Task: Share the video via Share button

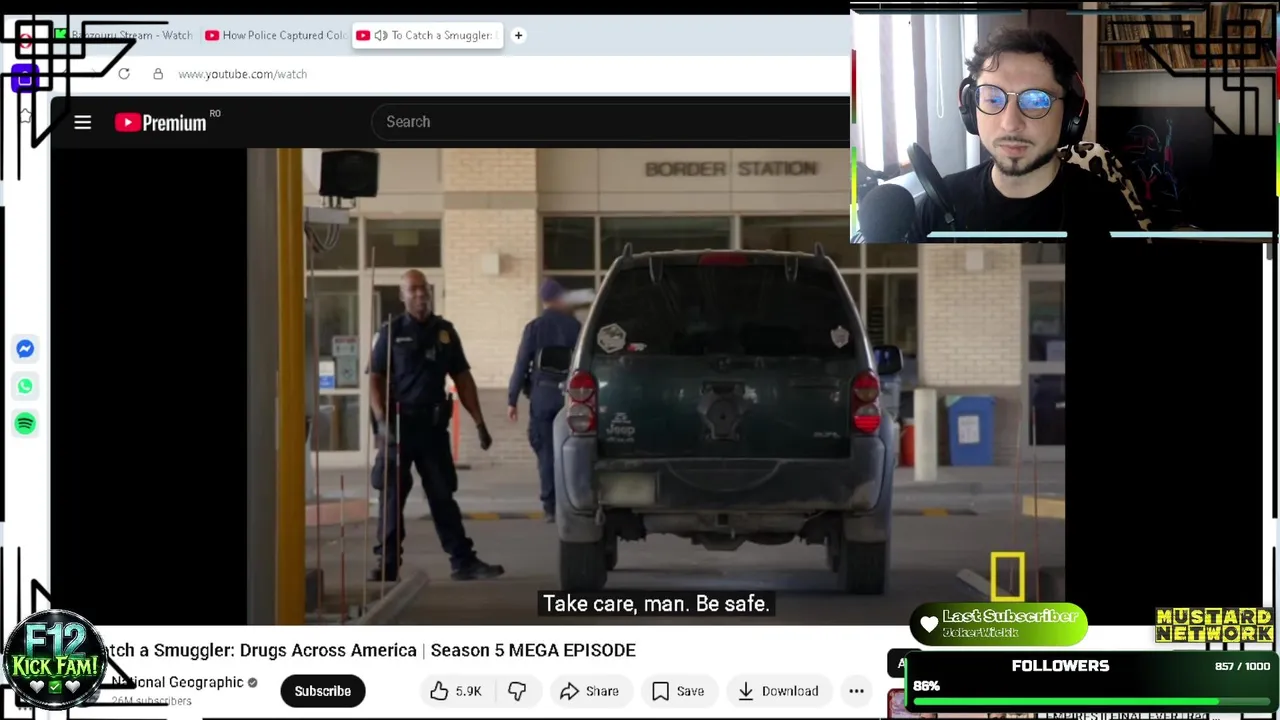Action: [x=590, y=691]
